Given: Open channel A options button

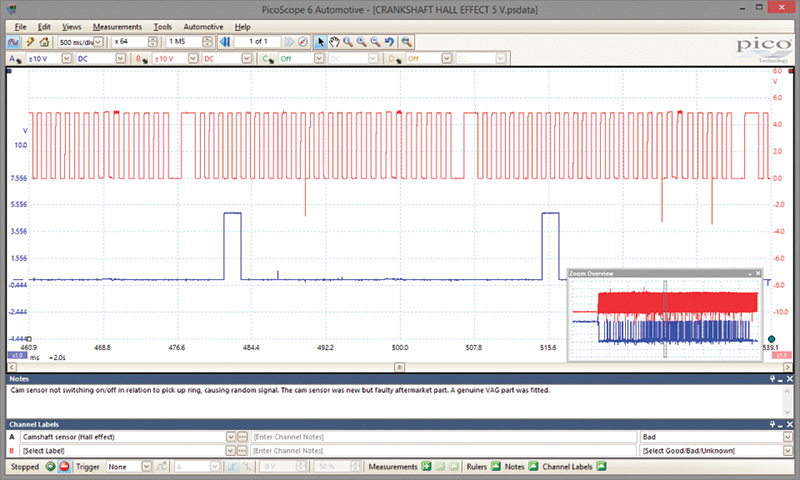Looking at the screenshot, I should (14, 59).
